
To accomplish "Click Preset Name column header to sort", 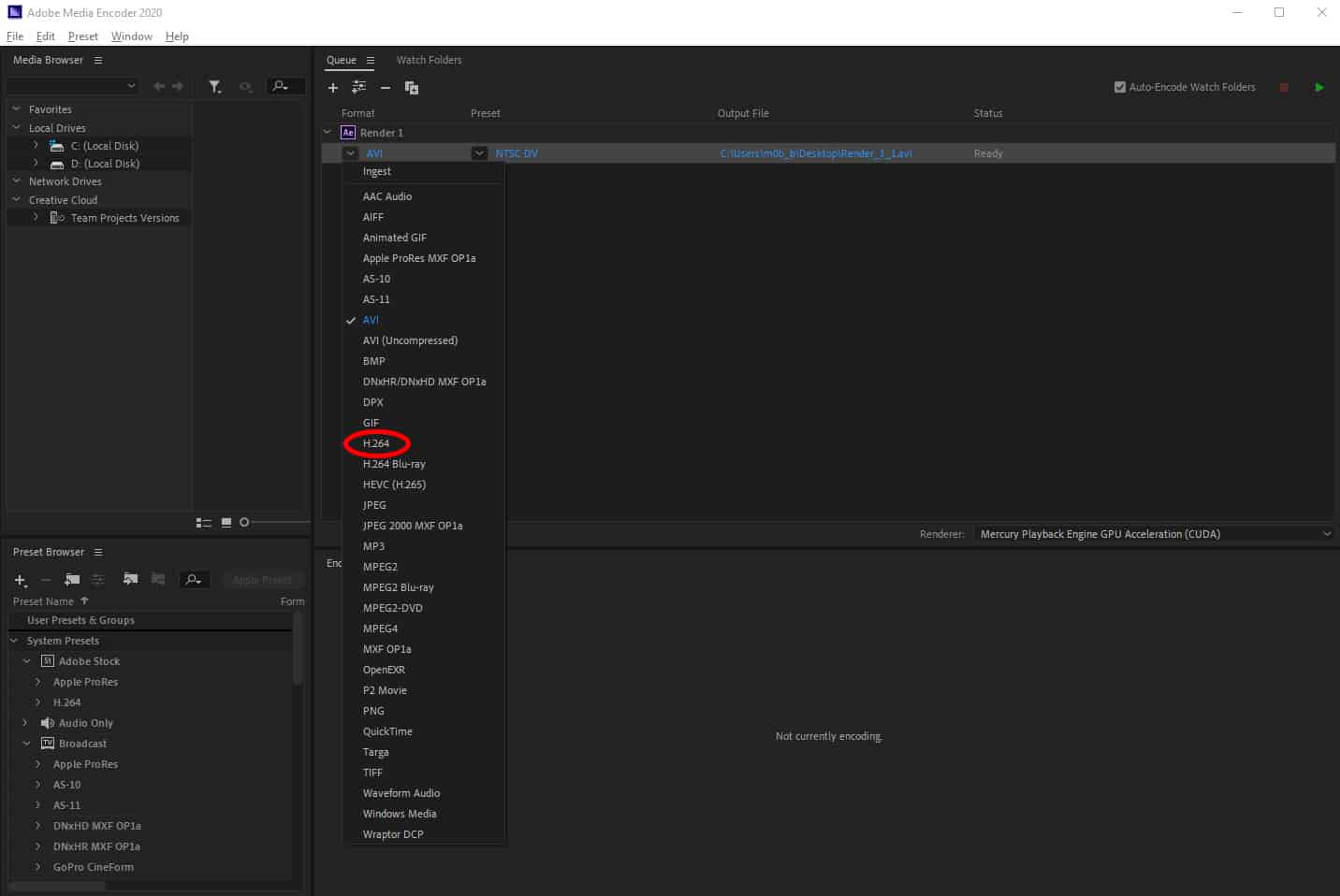I will point(43,601).
